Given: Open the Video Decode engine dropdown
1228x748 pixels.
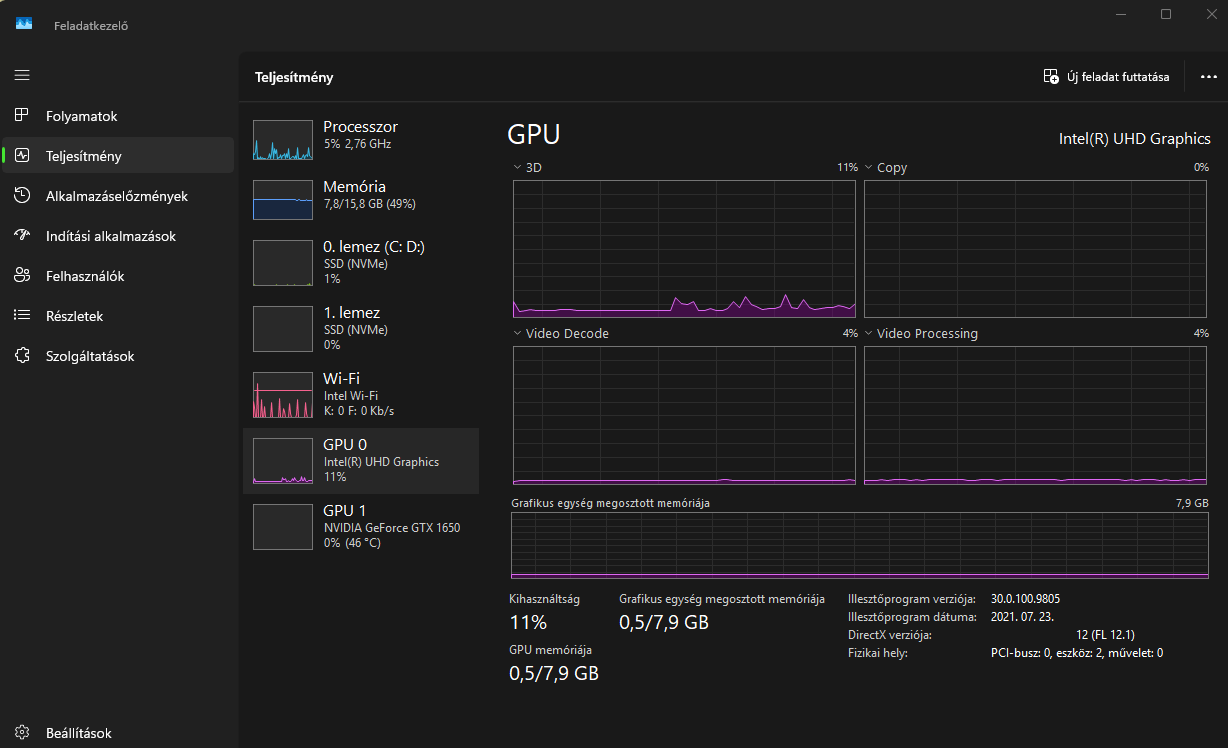Looking at the screenshot, I should (x=517, y=333).
